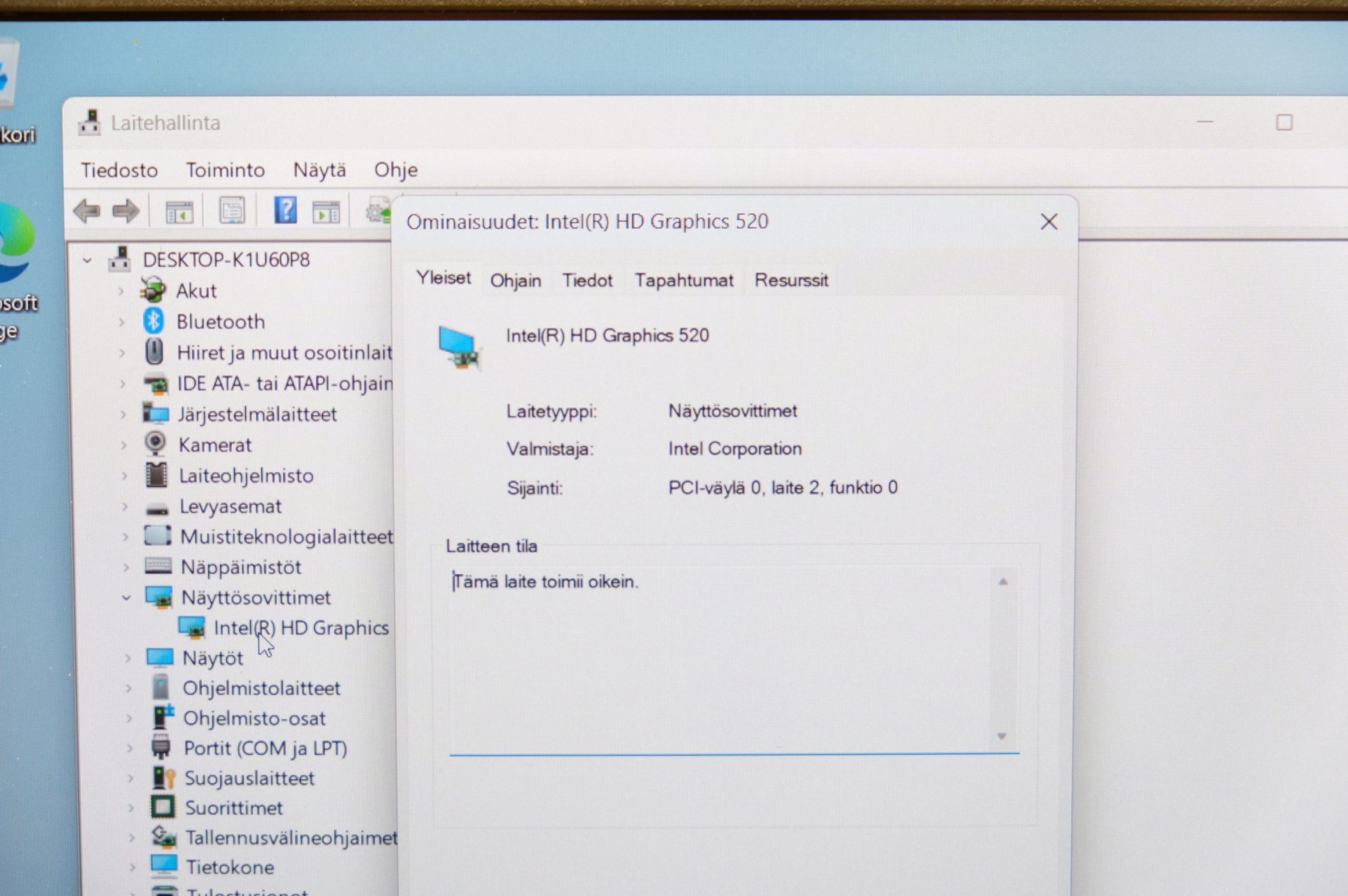Screen dimensions: 1348x896
Task: Click the device status scrollbar up arrow
Action: coord(1003,582)
